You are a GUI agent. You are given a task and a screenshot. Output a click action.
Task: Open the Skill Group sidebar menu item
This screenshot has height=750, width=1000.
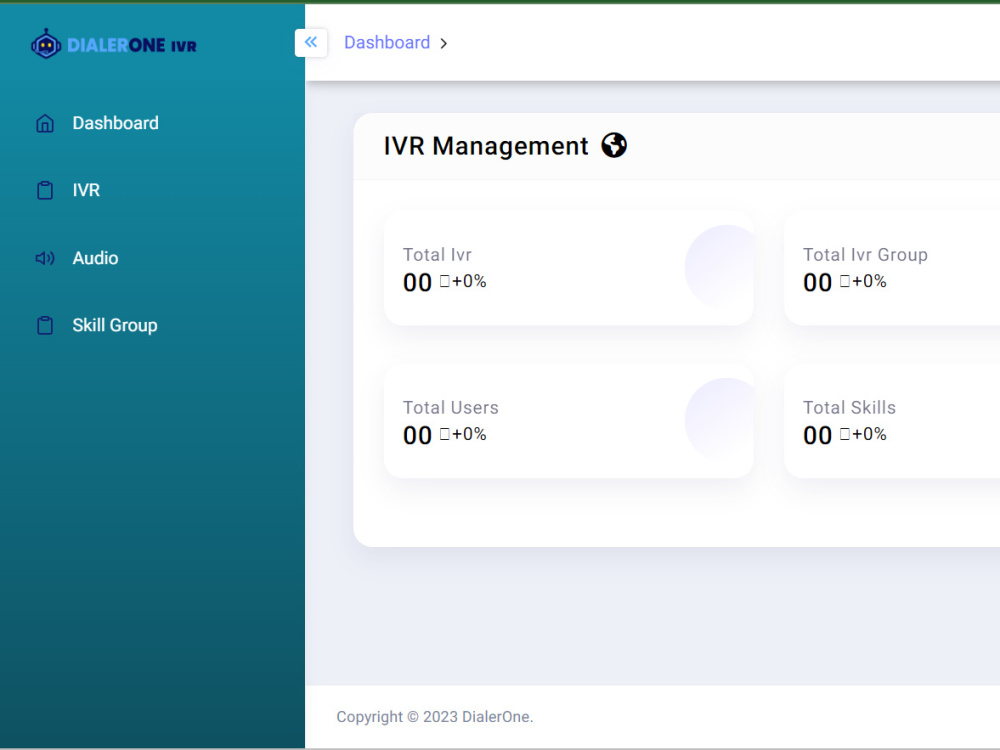pyautogui.click(x=115, y=325)
